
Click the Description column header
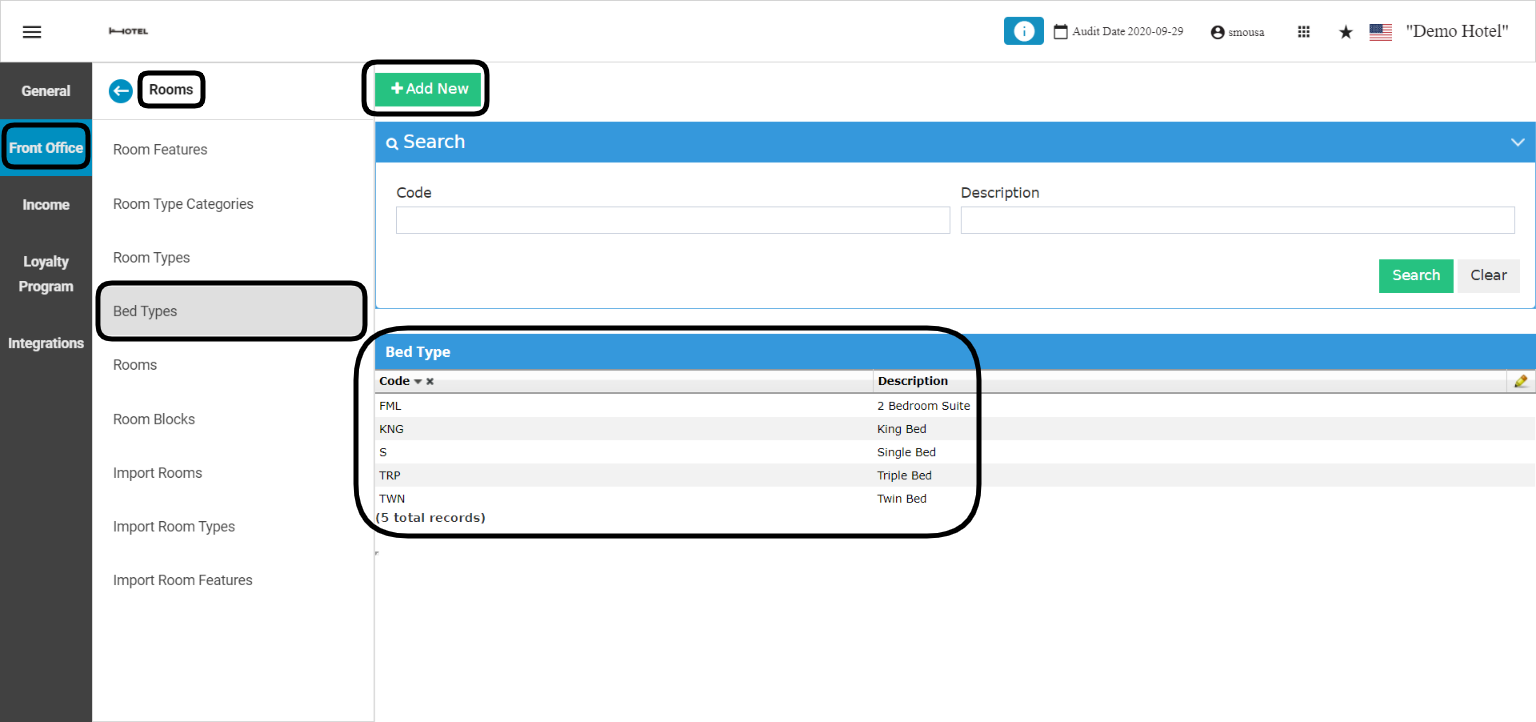coord(913,381)
